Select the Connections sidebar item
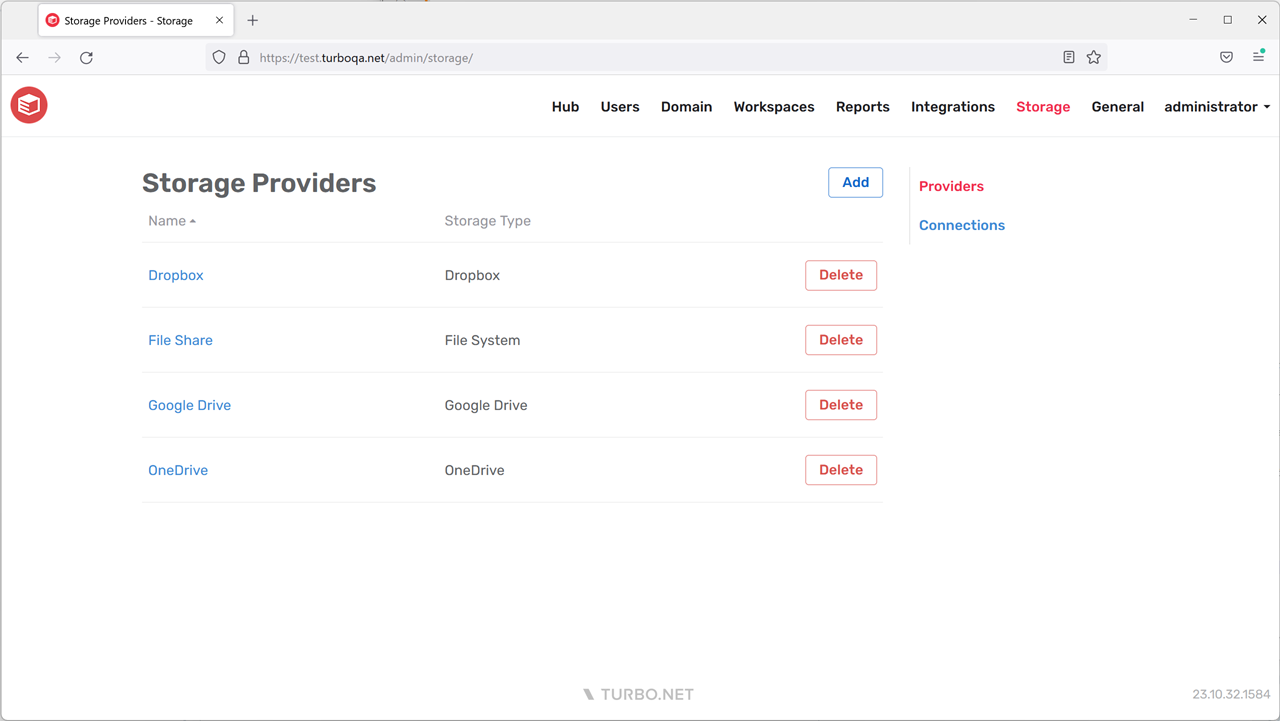This screenshot has height=721, width=1280. [x=961, y=224]
